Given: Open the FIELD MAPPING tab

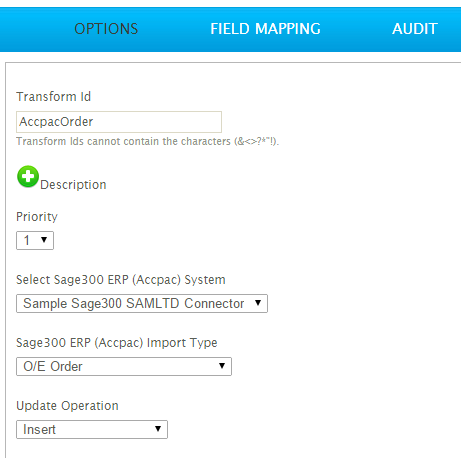Looking at the screenshot, I should (265, 29).
